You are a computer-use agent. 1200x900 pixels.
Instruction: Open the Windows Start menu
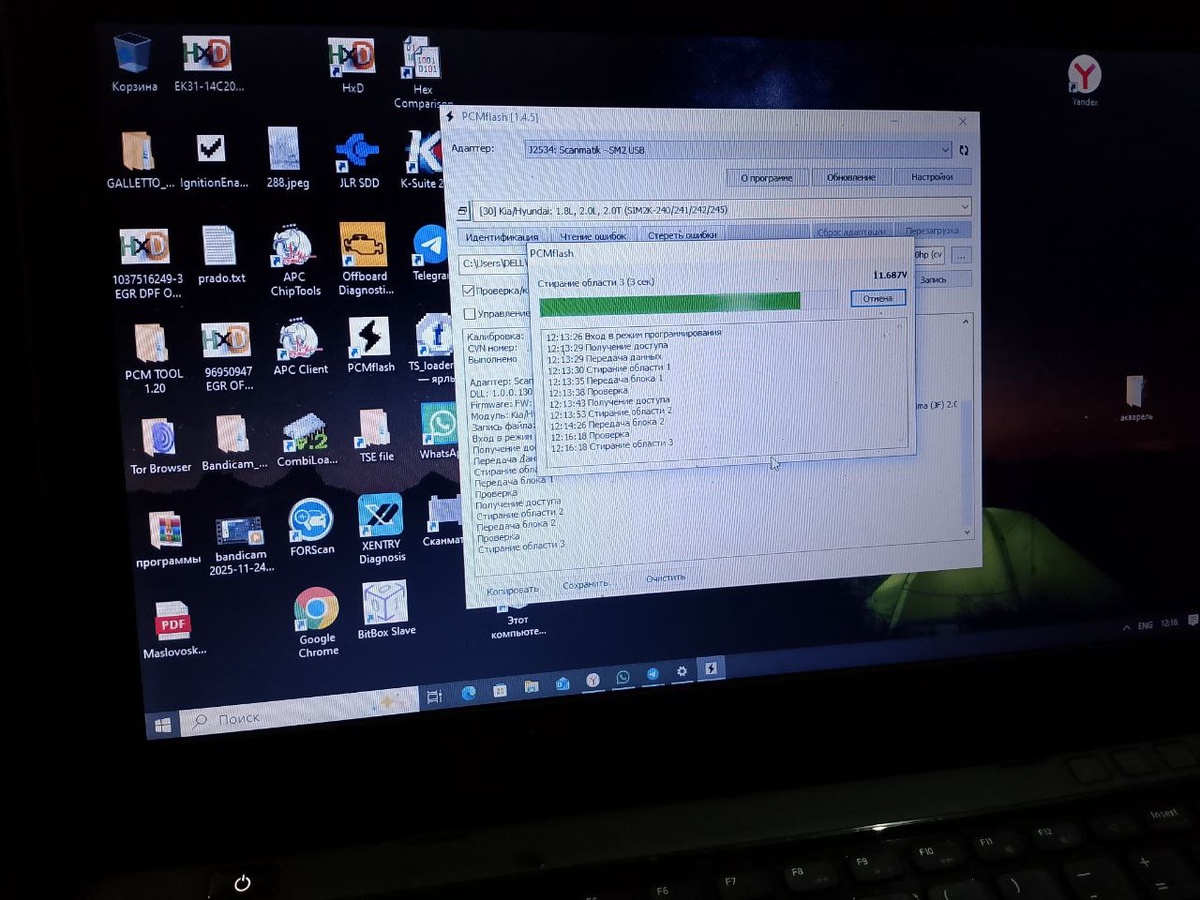click(x=163, y=723)
